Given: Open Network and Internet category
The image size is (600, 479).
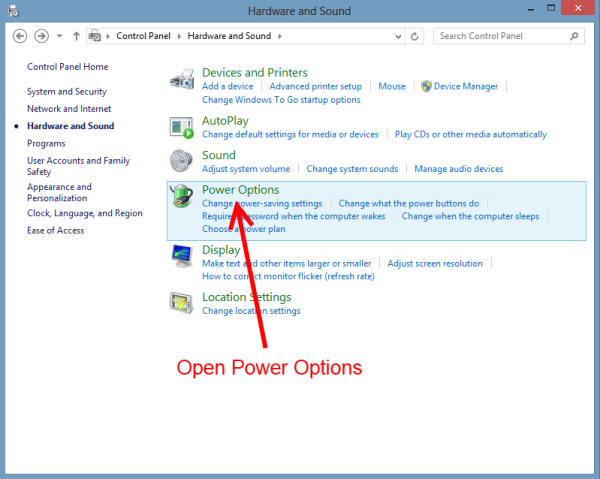Looking at the screenshot, I should (69, 109).
